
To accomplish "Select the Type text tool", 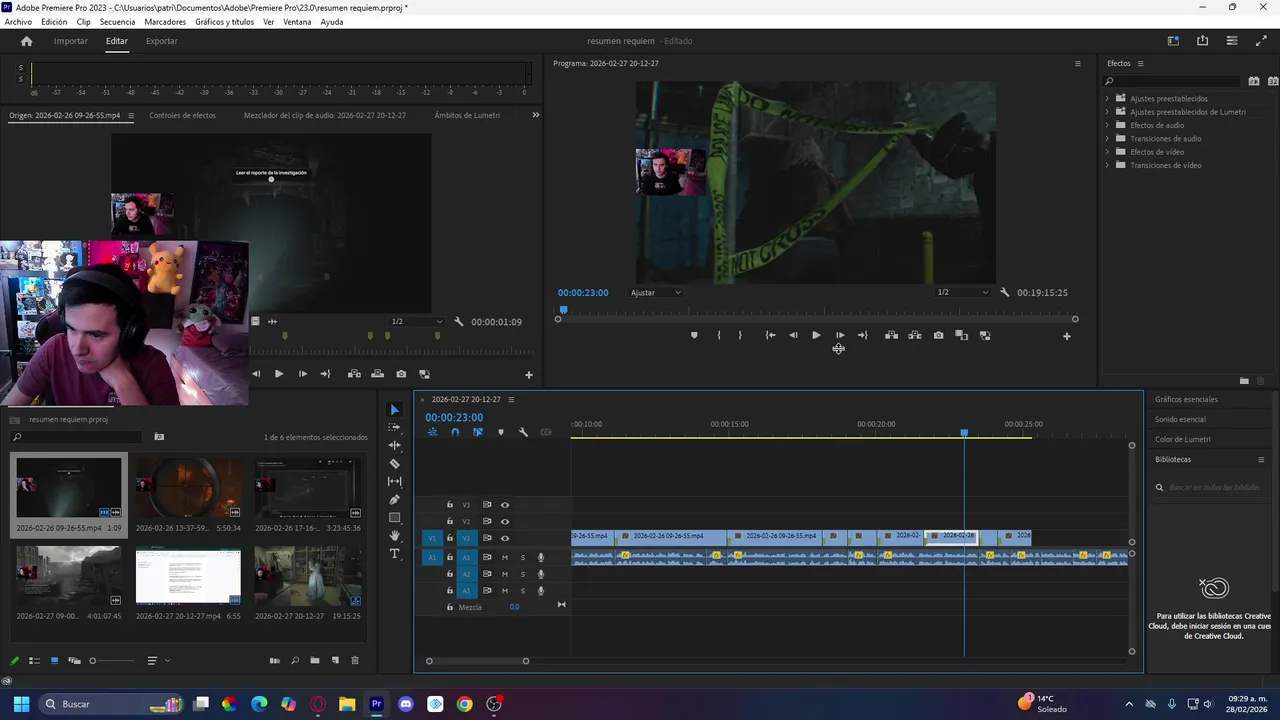I will click(394, 554).
